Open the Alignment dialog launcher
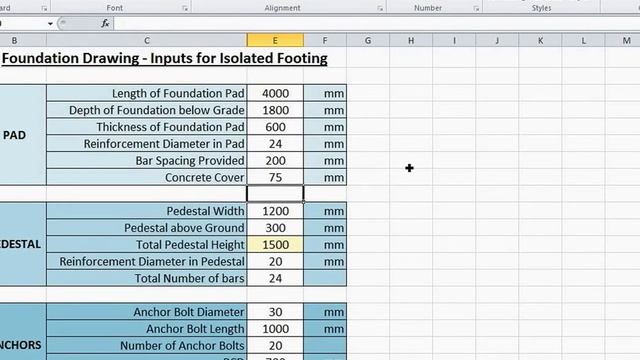 click(380, 8)
